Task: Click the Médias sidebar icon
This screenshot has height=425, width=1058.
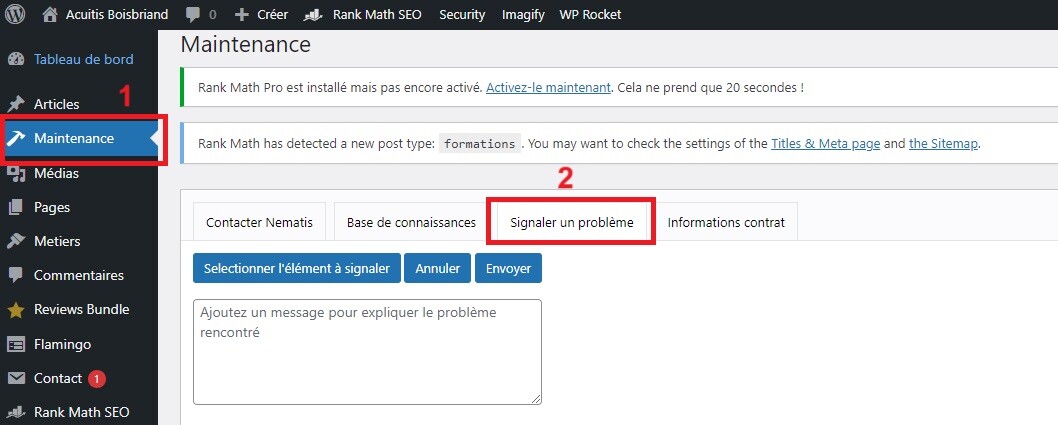Action: [16, 173]
